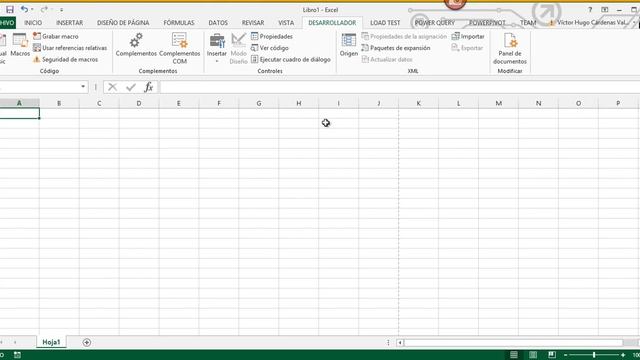Click the Save icon in quick access toolbar

pyautogui.click(x=10, y=9)
